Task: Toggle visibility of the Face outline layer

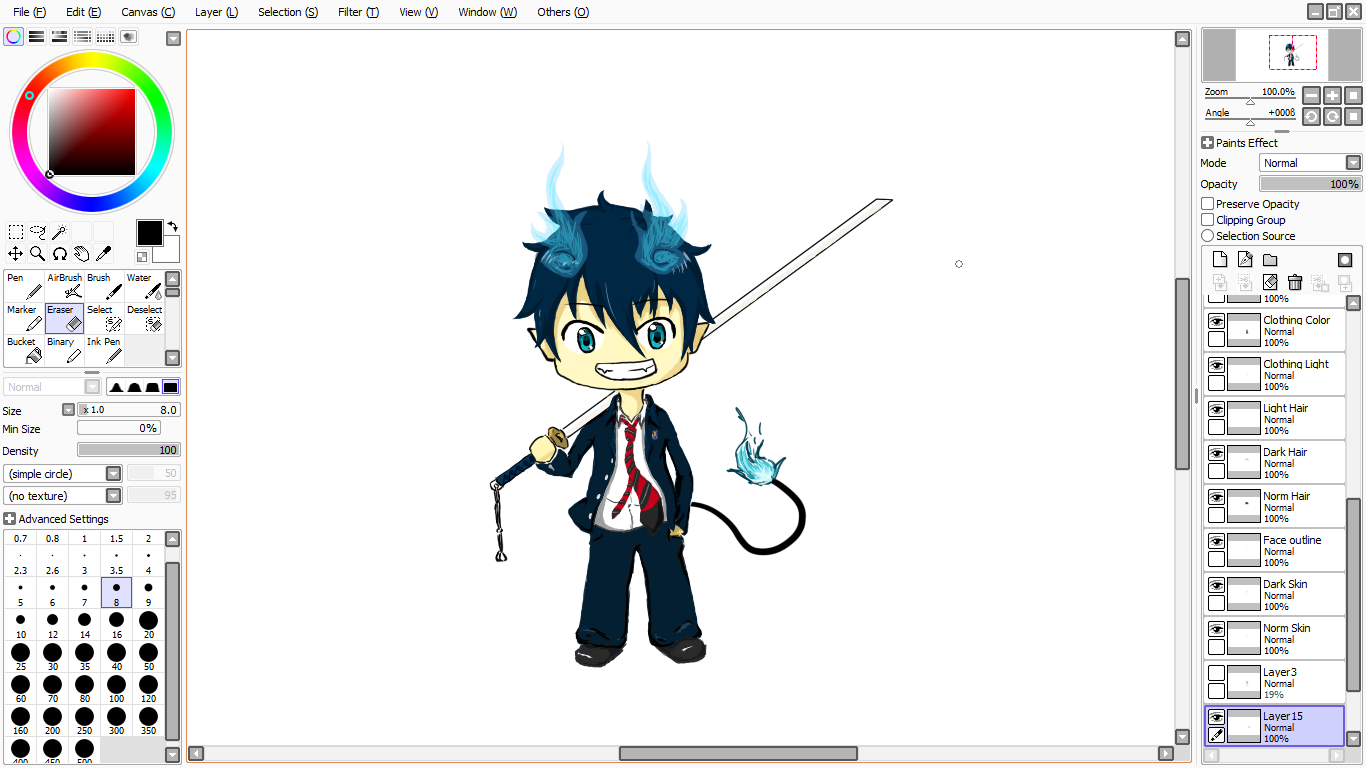Action: tap(1216, 542)
